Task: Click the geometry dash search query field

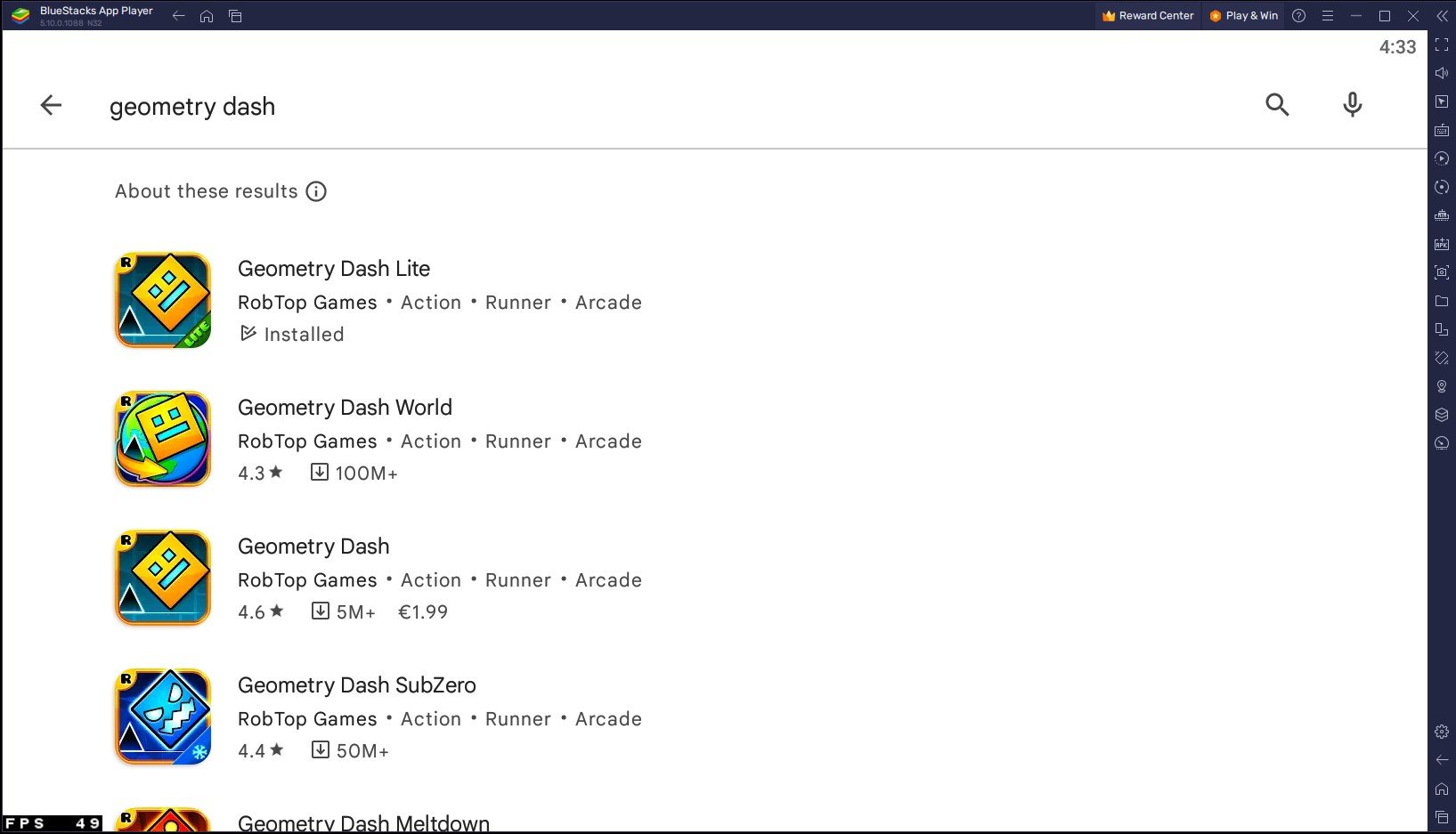Action: click(x=192, y=107)
